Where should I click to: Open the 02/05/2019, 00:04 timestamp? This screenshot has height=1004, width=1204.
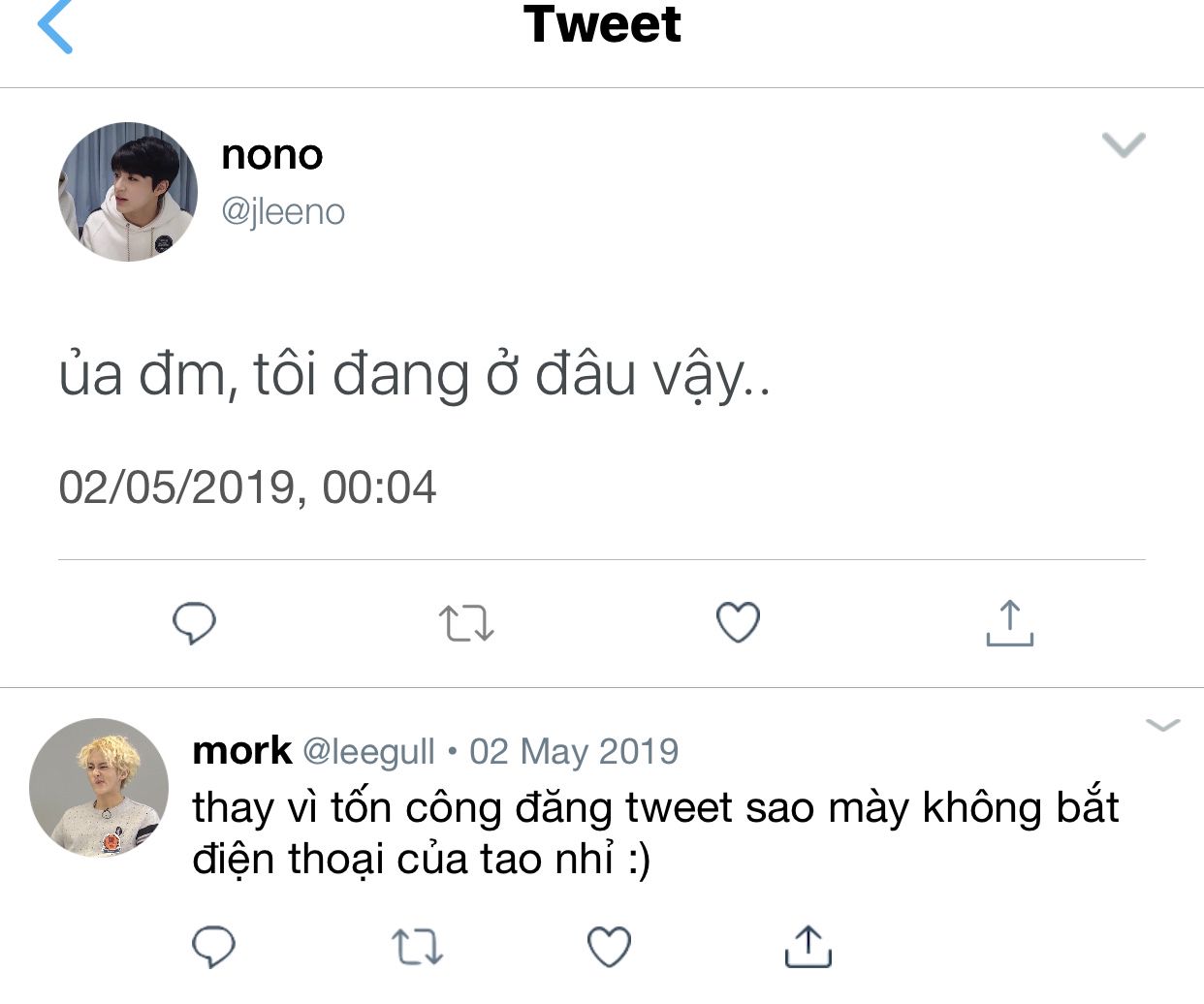coord(247,486)
